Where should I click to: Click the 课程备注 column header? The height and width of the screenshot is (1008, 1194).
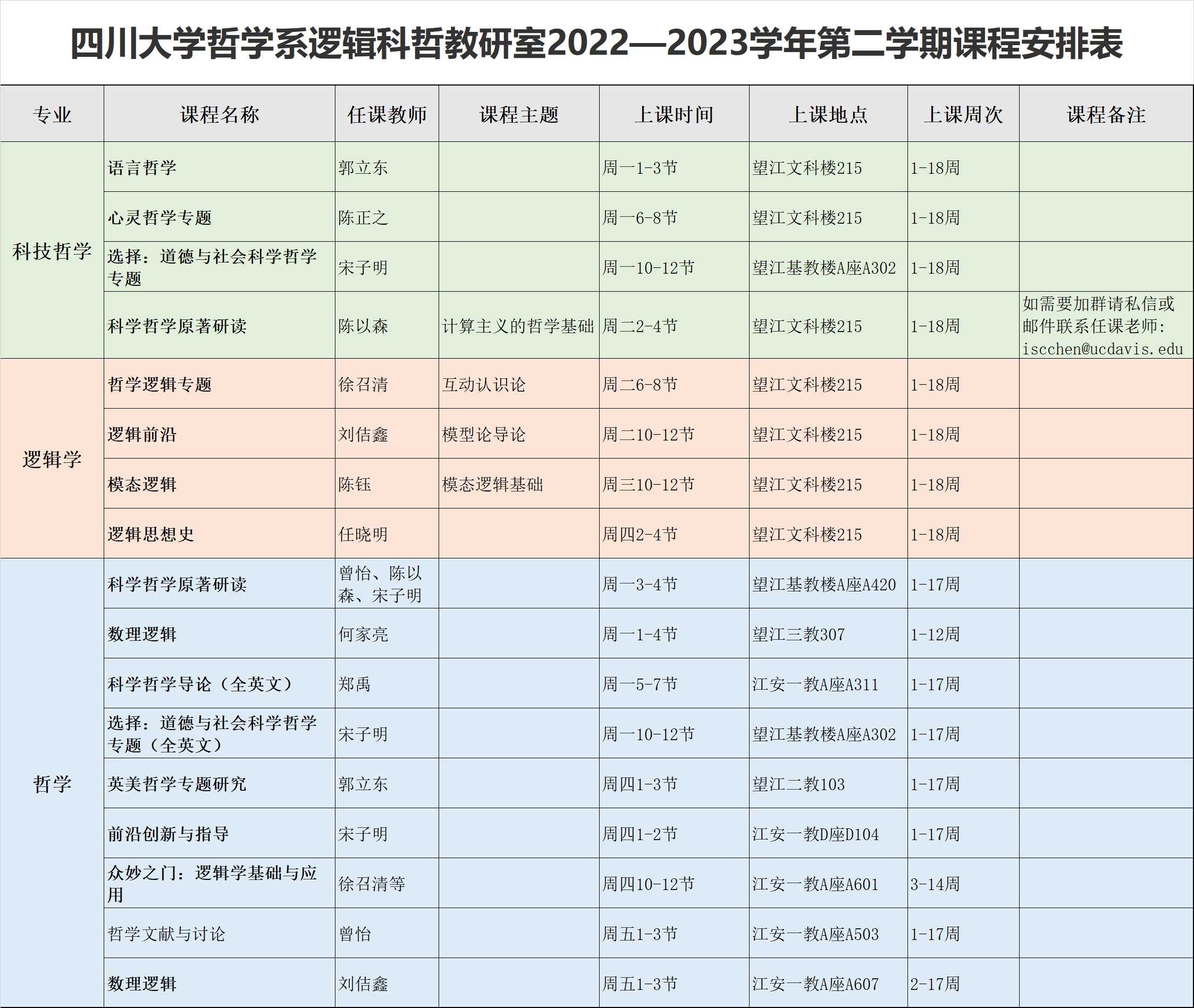(x=1106, y=114)
